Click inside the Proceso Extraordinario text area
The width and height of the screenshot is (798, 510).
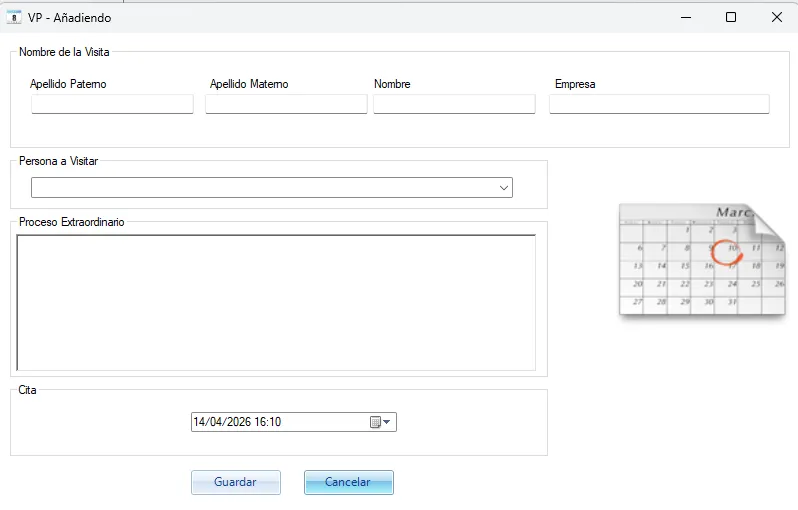pyautogui.click(x=276, y=302)
